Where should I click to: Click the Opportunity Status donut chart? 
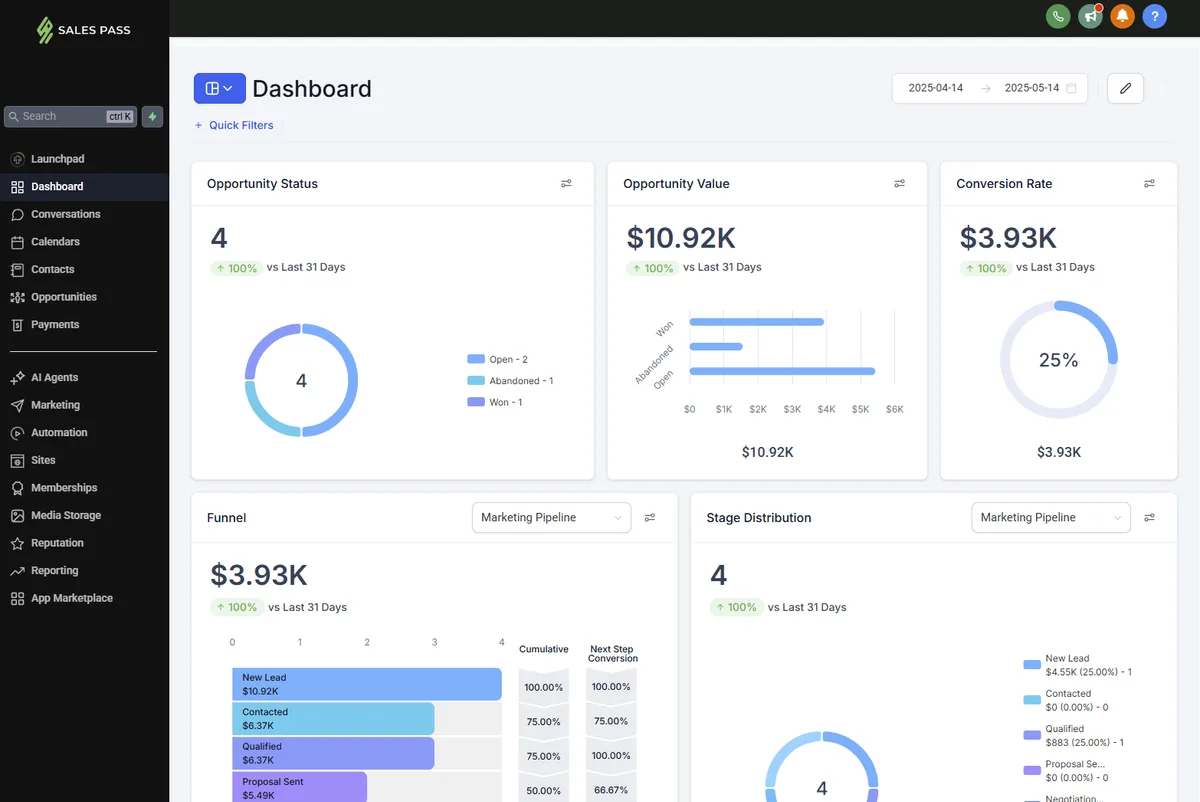(301, 380)
